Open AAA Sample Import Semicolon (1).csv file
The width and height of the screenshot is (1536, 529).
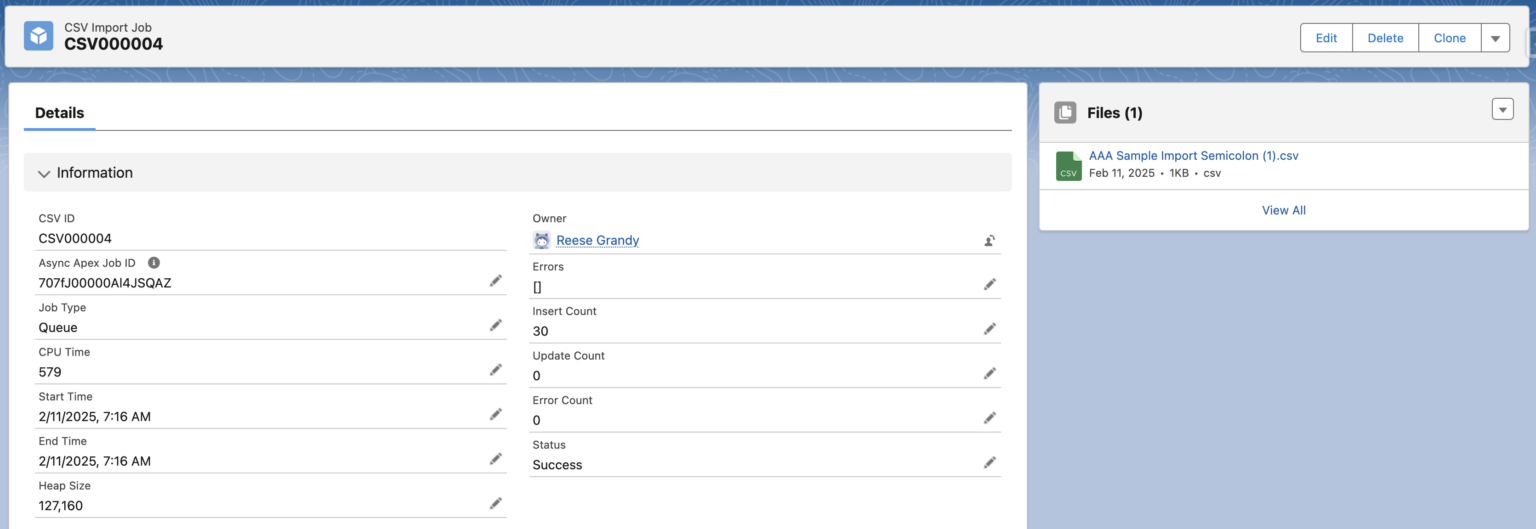tap(1193, 155)
